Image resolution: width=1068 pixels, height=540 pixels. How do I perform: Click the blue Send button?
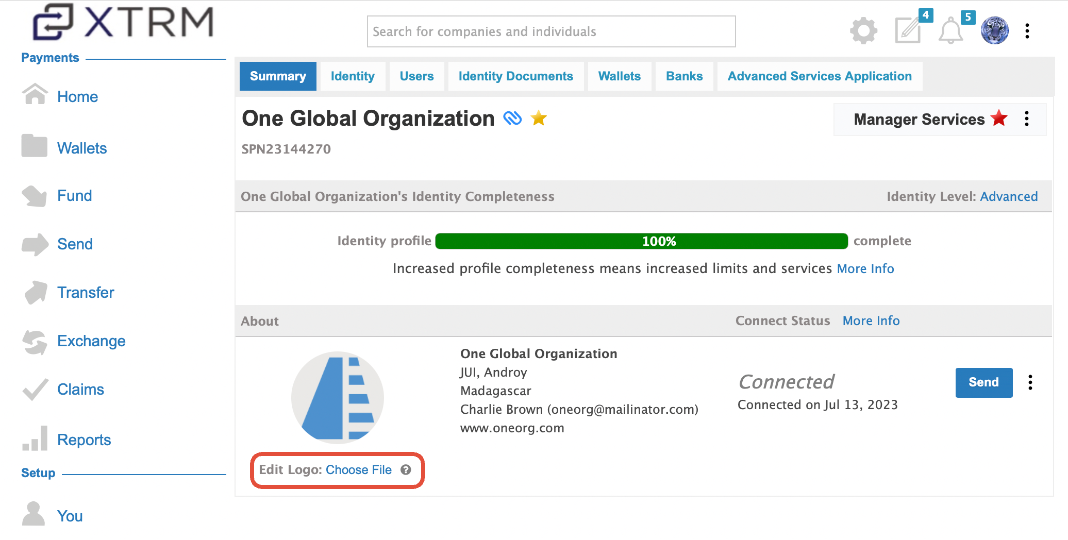[984, 383]
